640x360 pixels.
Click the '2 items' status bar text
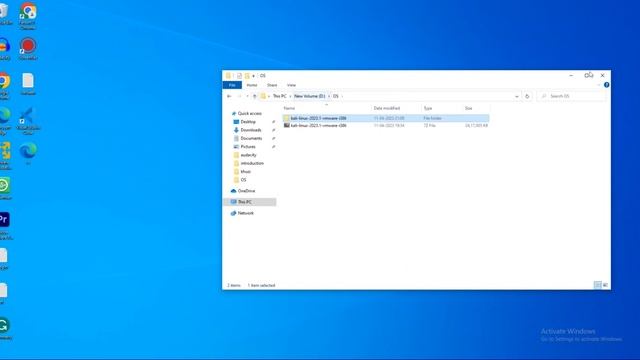(x=234, y=285)
